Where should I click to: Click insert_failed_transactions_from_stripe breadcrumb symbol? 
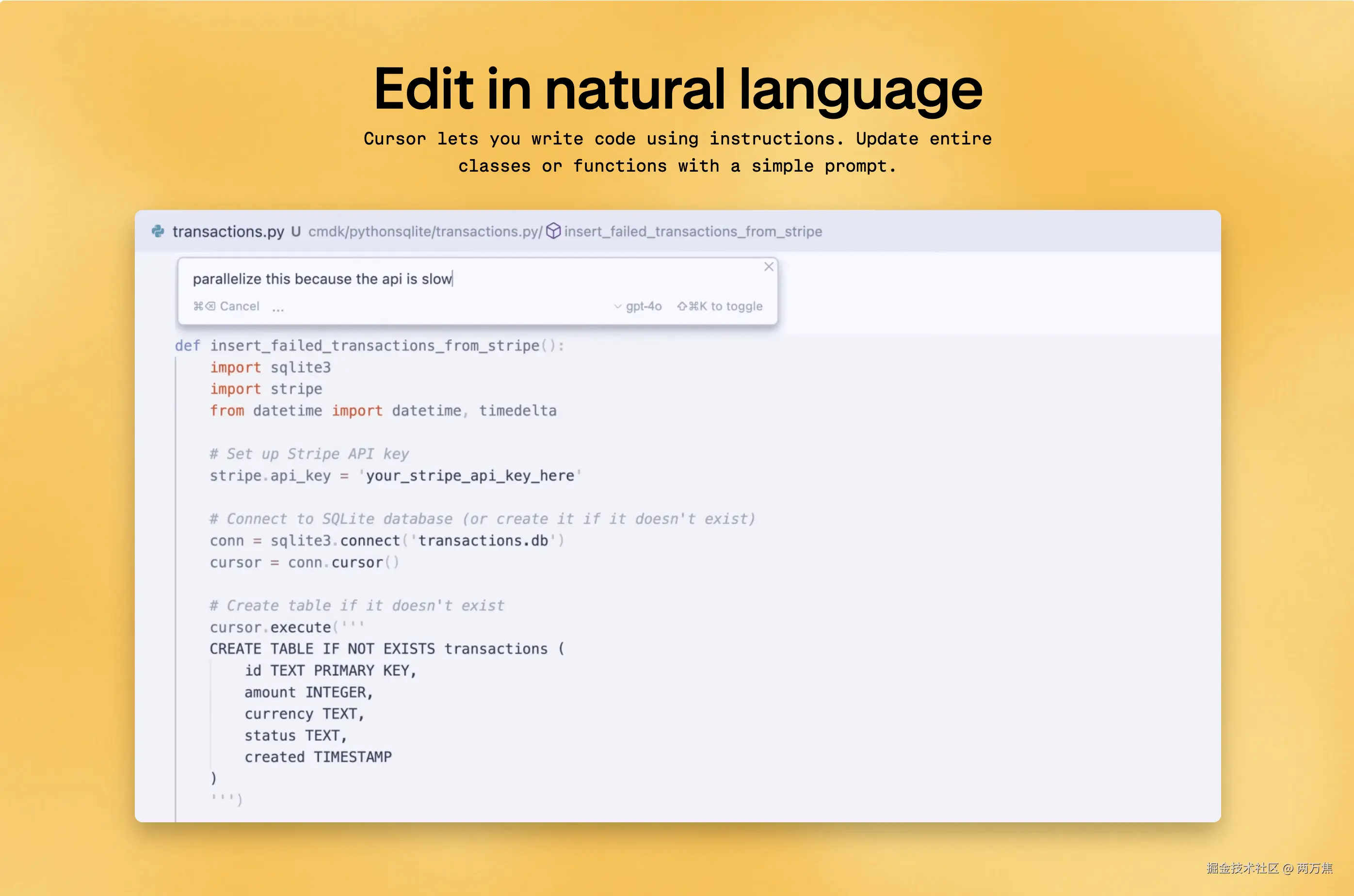pos(693,231)
